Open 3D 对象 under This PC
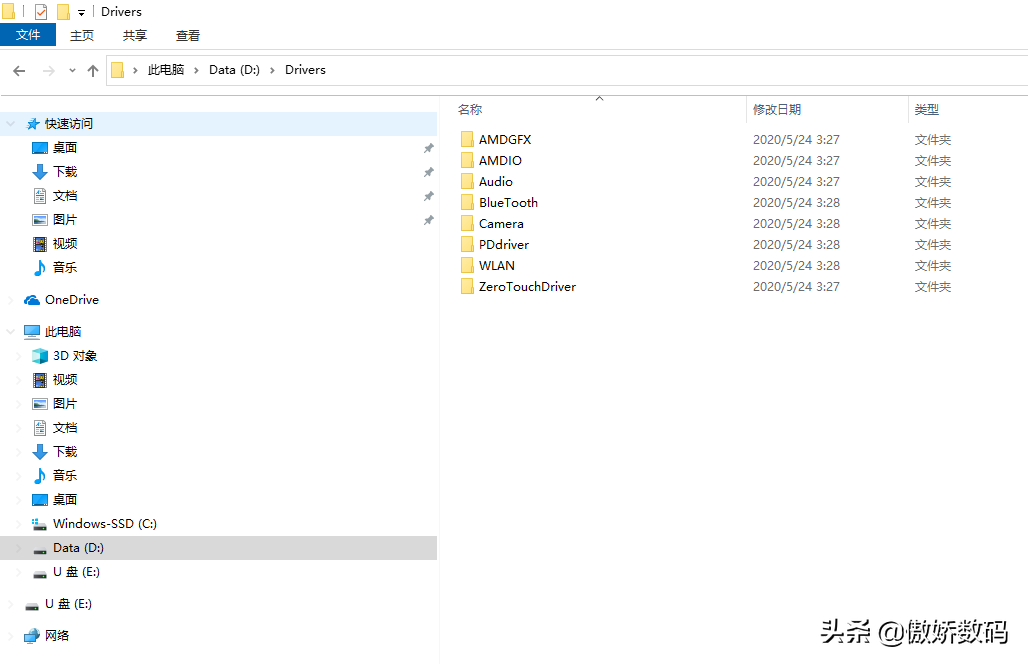This screenshot has height=664, width=1028. coord(75,355)
